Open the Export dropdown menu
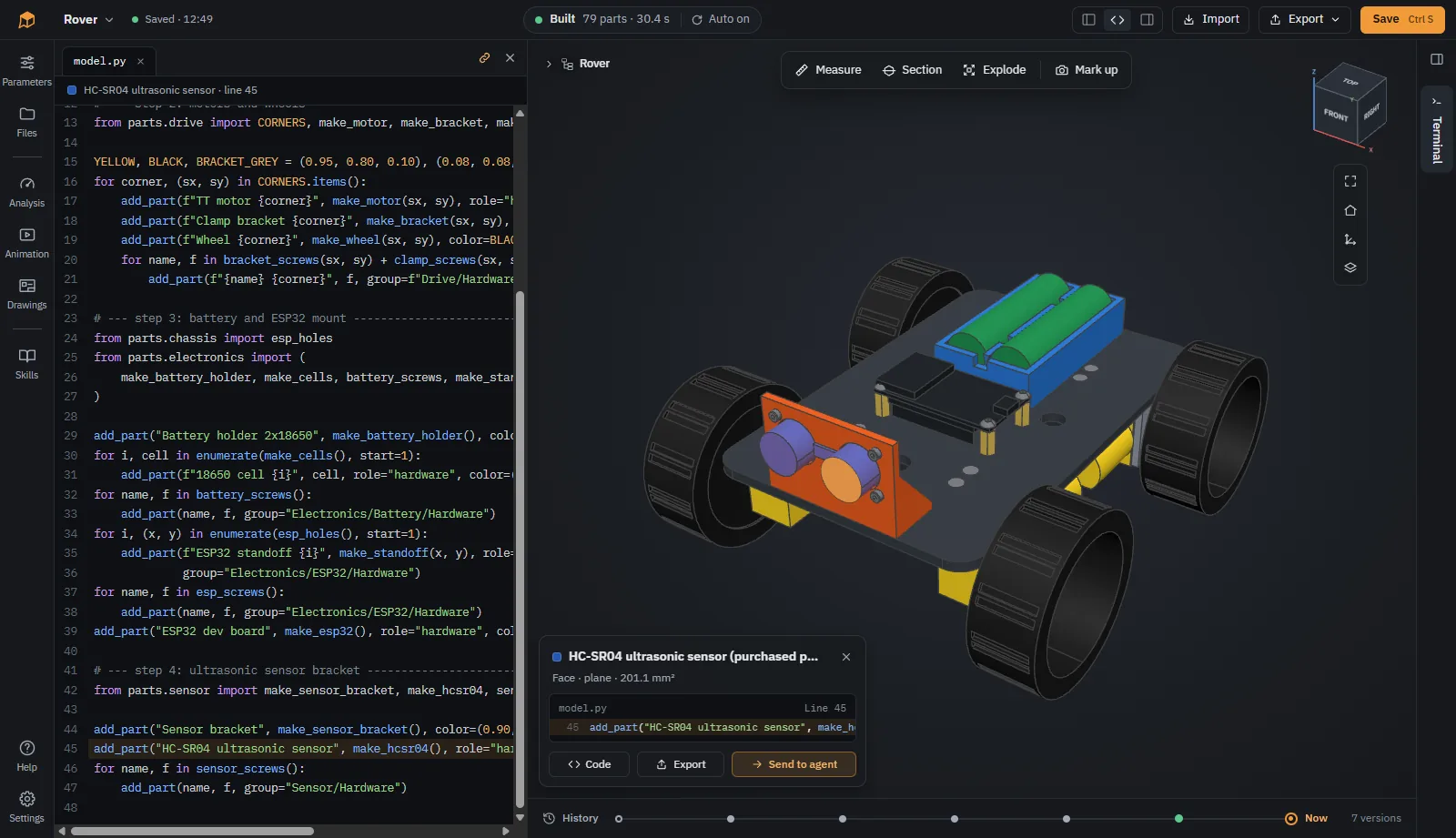 pyautogui.click(x=1305, y=19)
